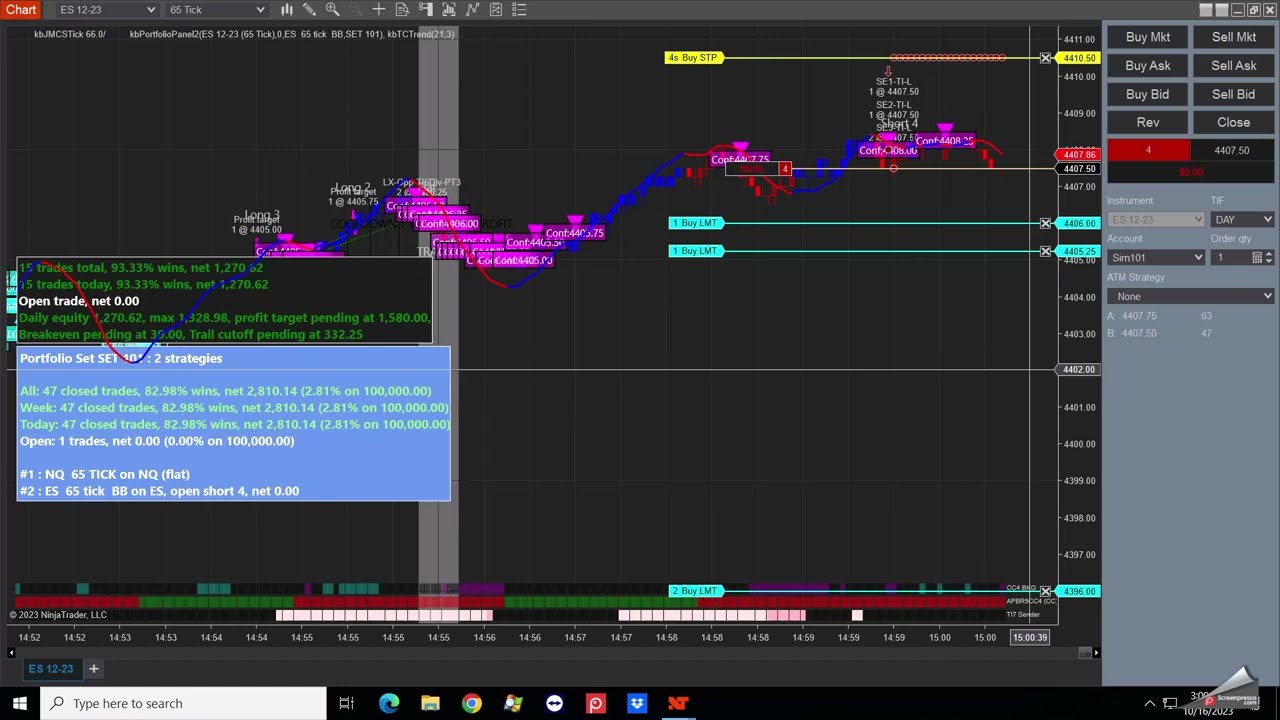Click the red short position 4 marker on chart
This screenshot has width=1280, height=720.
click(x=786, y=169)
